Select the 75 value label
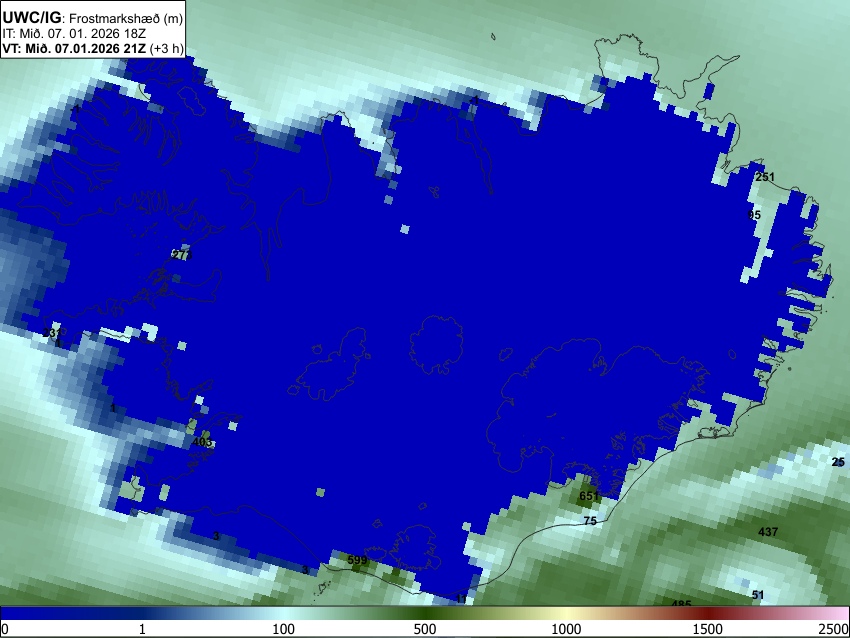 (x=590, y=521)
